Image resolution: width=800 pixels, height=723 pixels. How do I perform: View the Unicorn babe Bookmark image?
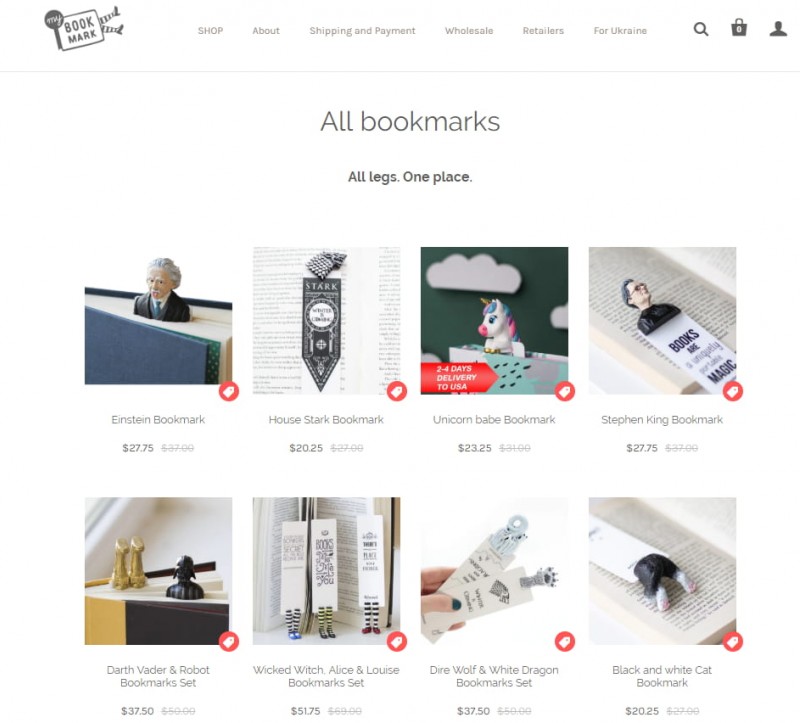pos(494,320)
